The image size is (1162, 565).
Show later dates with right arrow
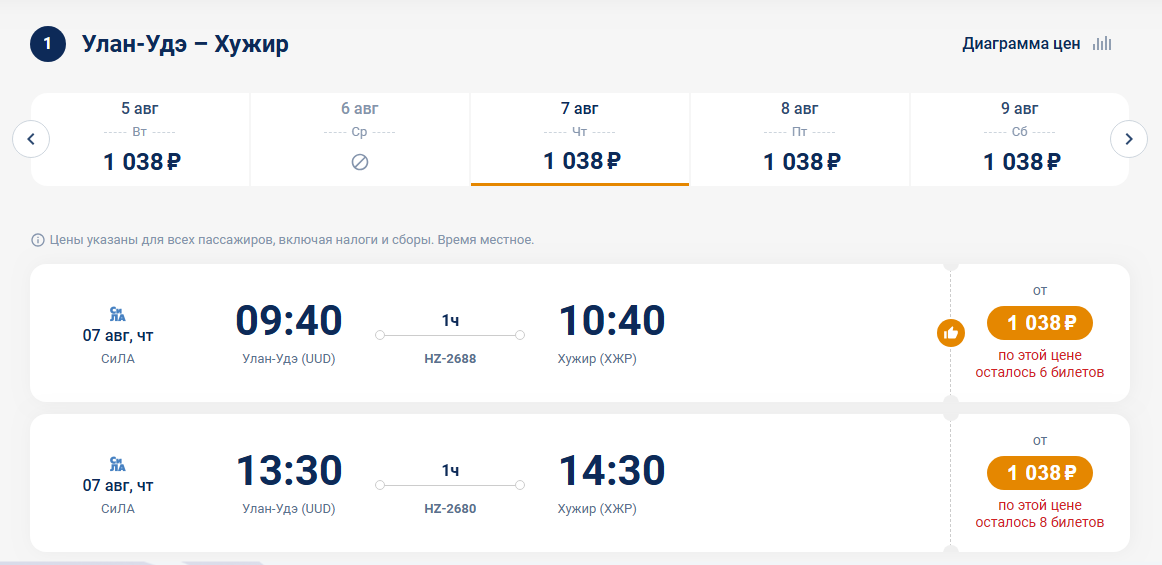point(1129,139)
